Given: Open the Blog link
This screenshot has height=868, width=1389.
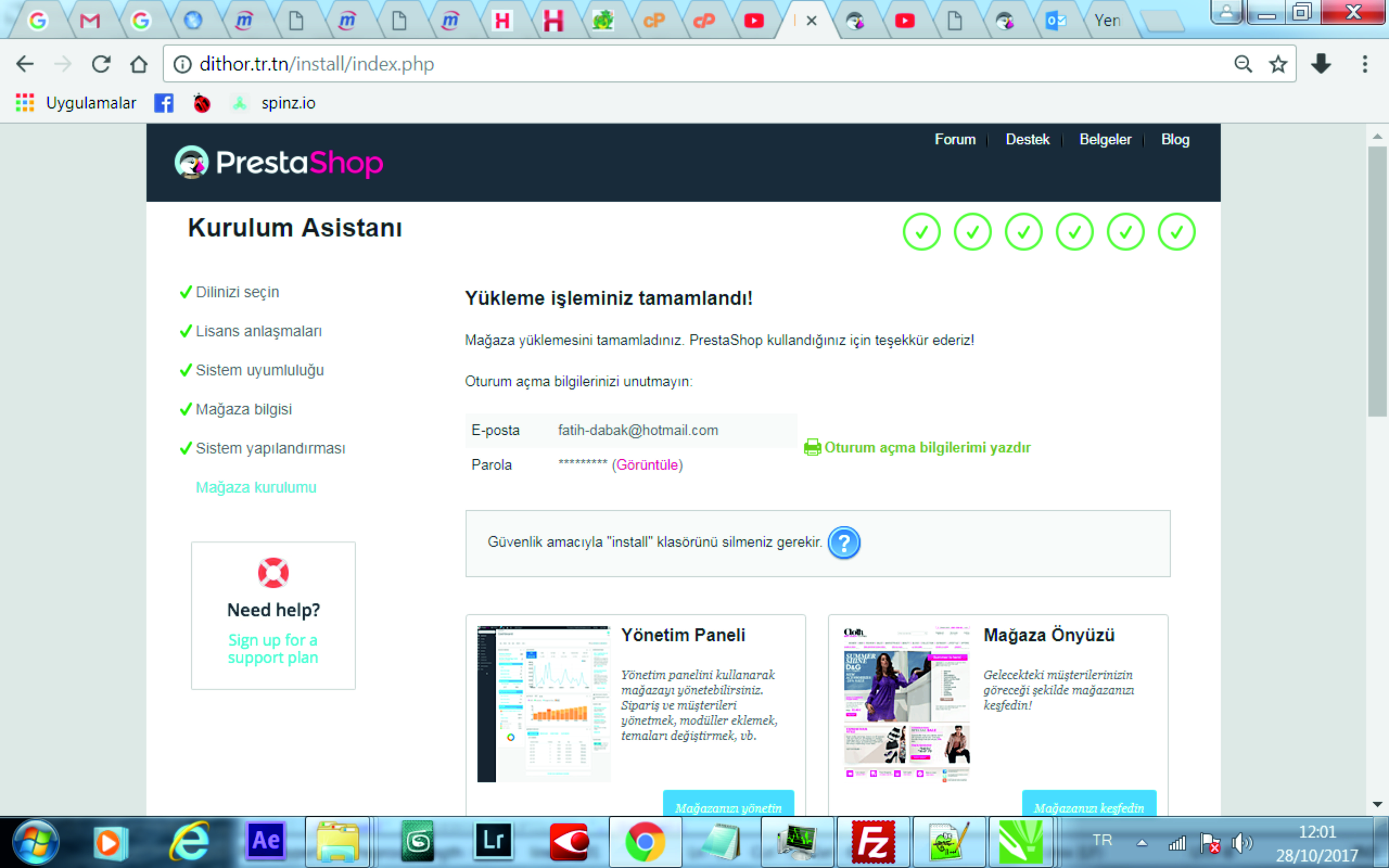Looking at the screenshot, I should pos(1175,140).
